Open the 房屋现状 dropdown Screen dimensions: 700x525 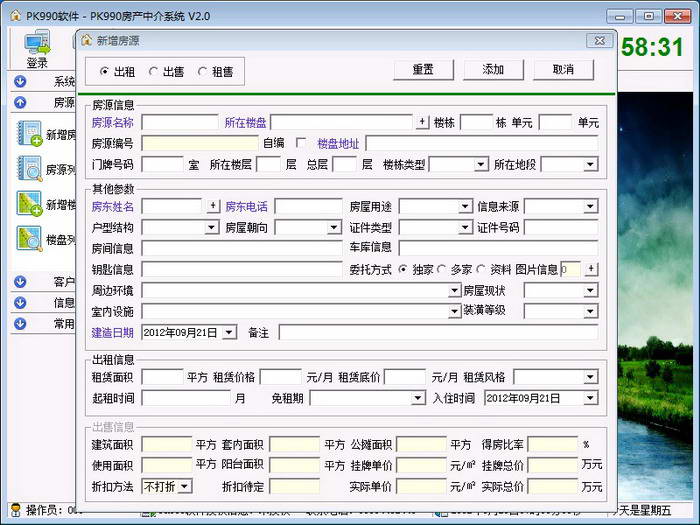(591, 291)
